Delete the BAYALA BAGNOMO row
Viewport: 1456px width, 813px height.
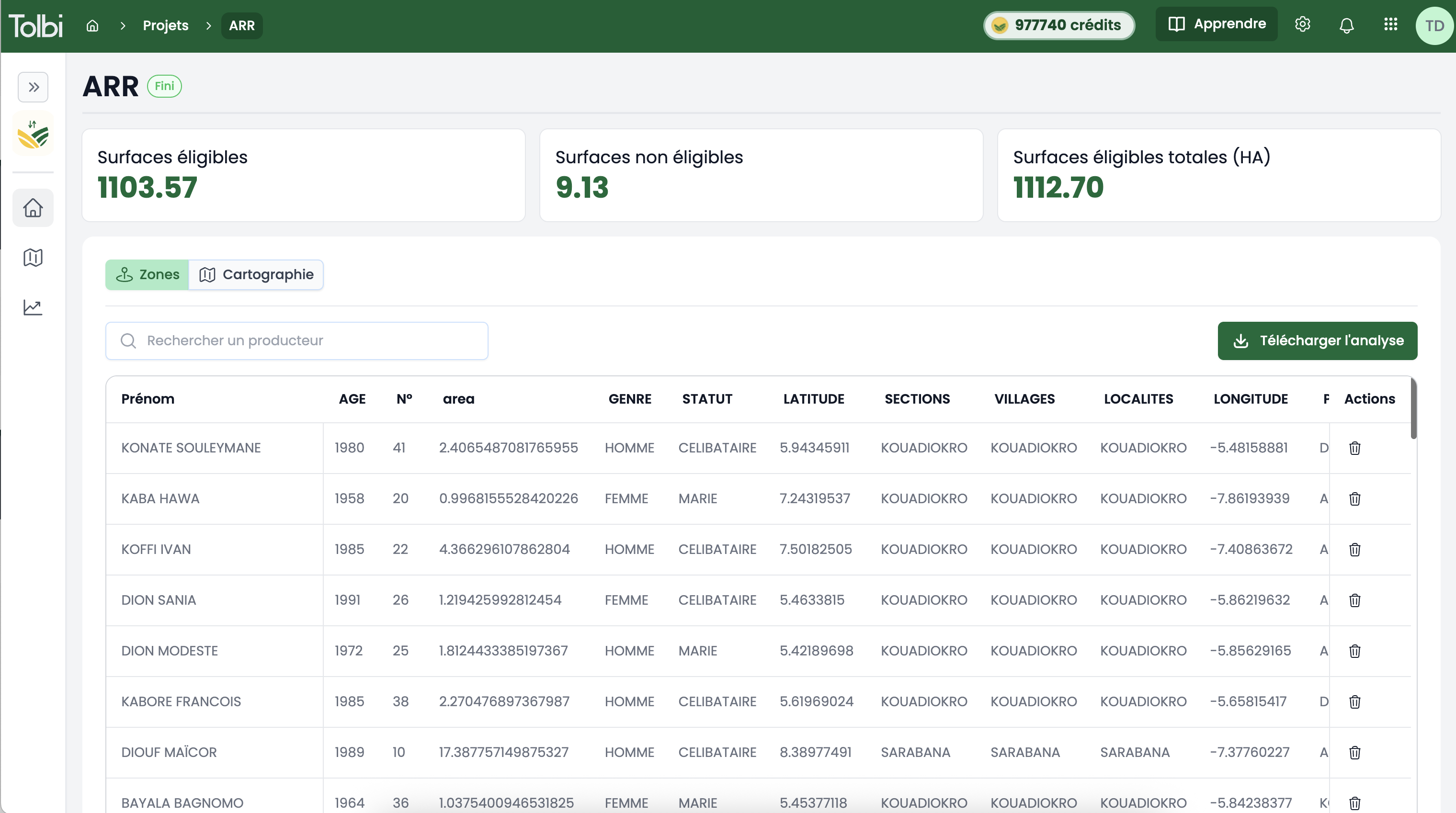point(1355,803)
